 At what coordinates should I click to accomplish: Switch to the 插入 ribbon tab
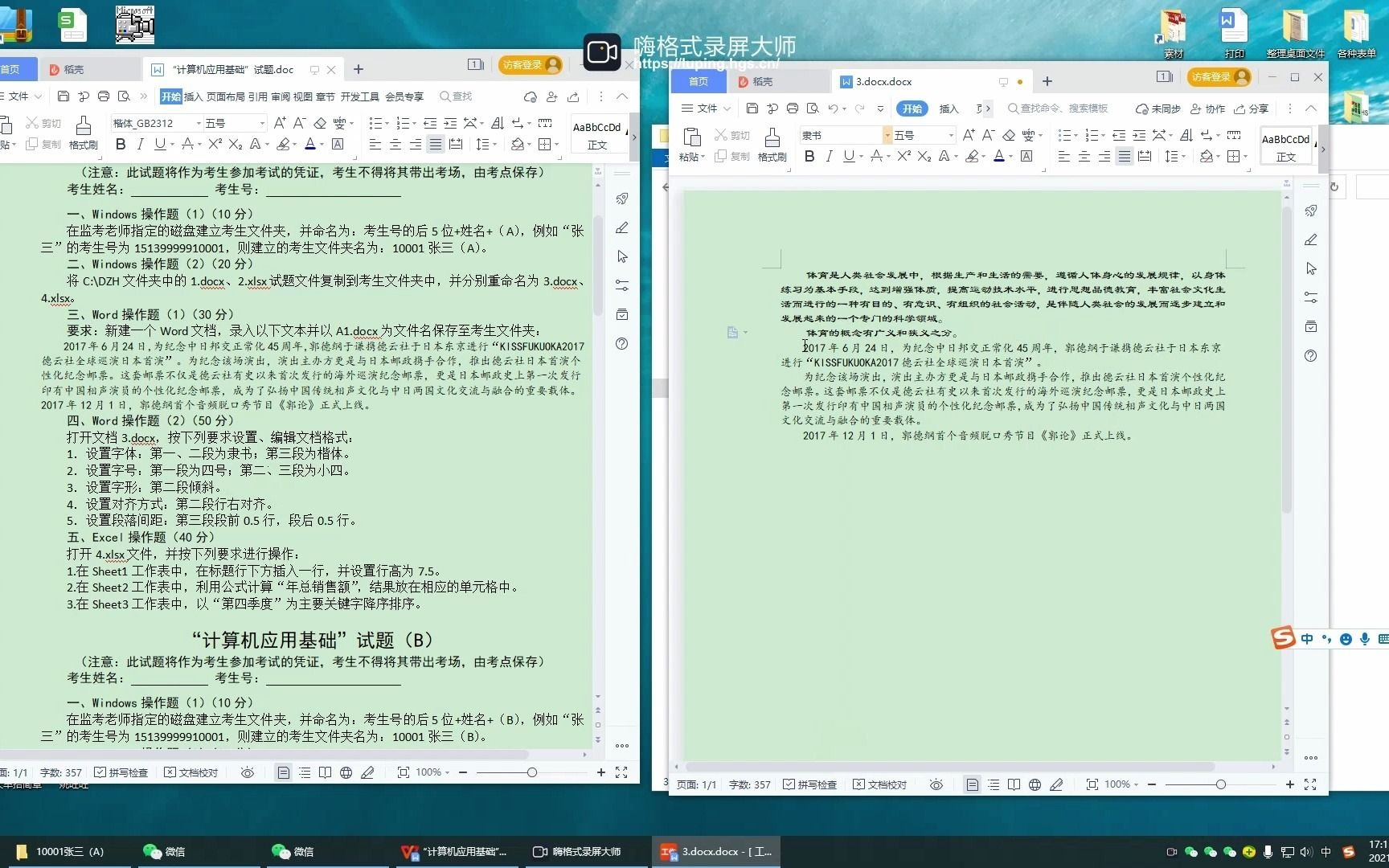[x=949, y=108]
